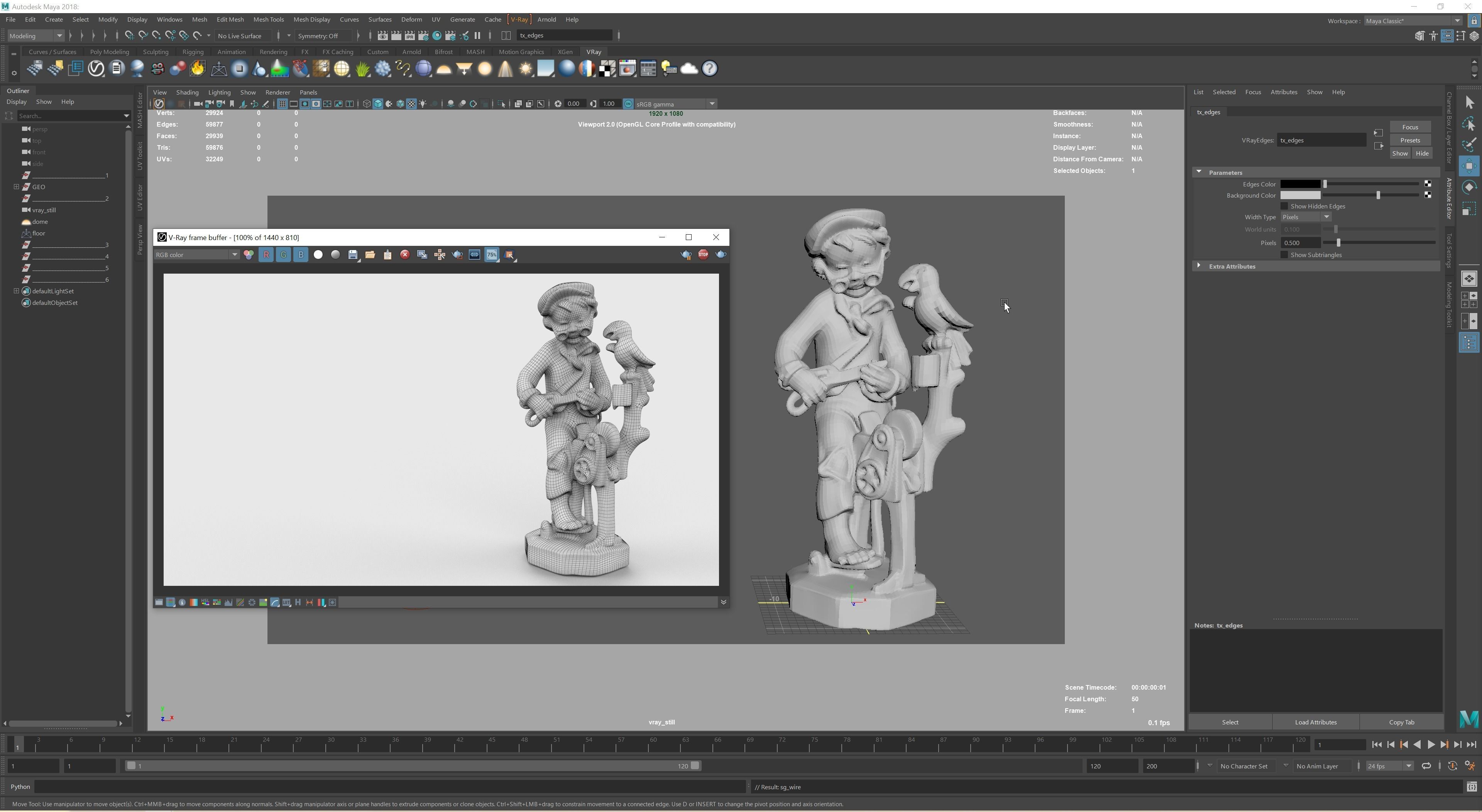
Task: Select vray_still camera in Outliner
Action: tap(44, 210)
